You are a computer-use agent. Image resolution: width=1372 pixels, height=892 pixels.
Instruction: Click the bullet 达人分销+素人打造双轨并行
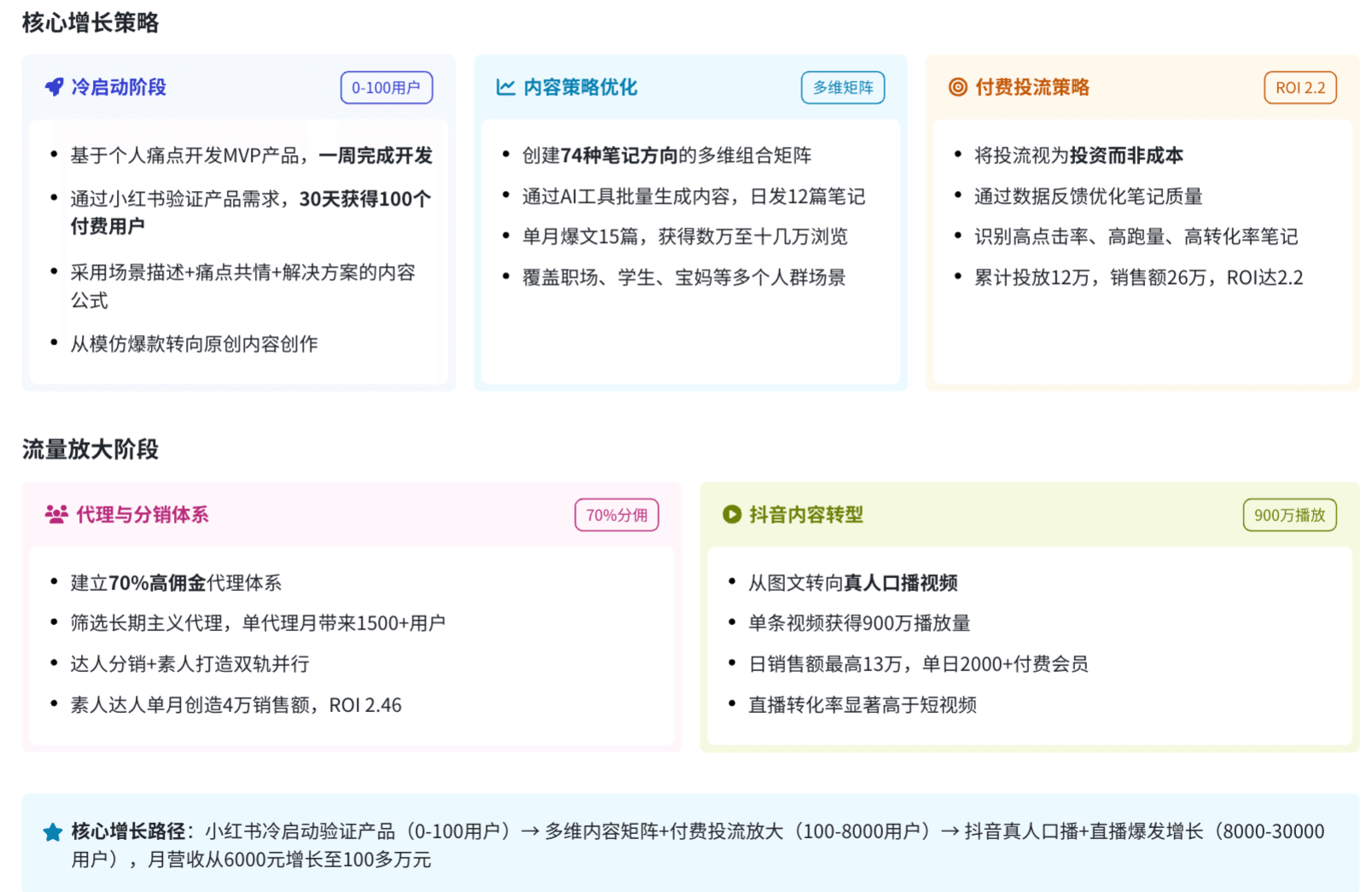pos(190,664)
